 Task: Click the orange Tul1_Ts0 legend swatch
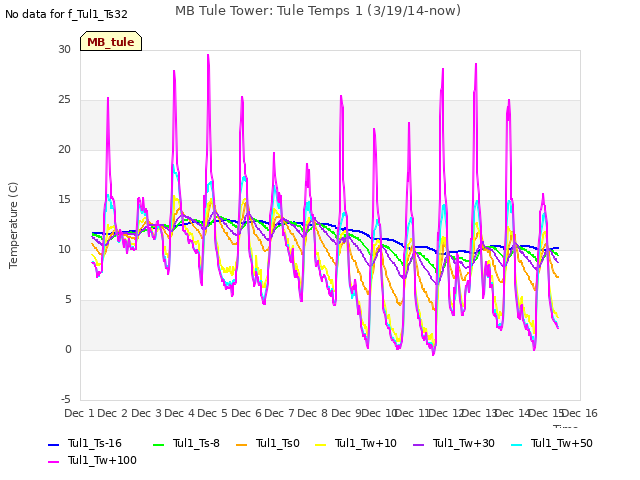pyautogui.click(x=242, y=444)
